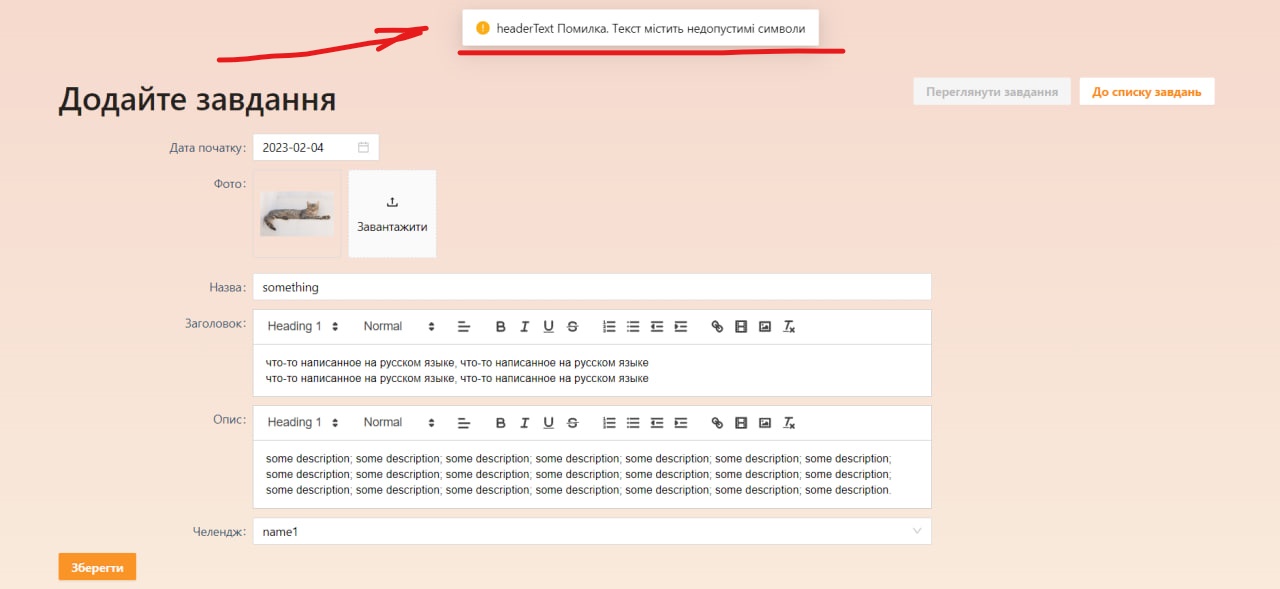
Task: Insert bullet list in Опис editor
Action: point(633,422)
